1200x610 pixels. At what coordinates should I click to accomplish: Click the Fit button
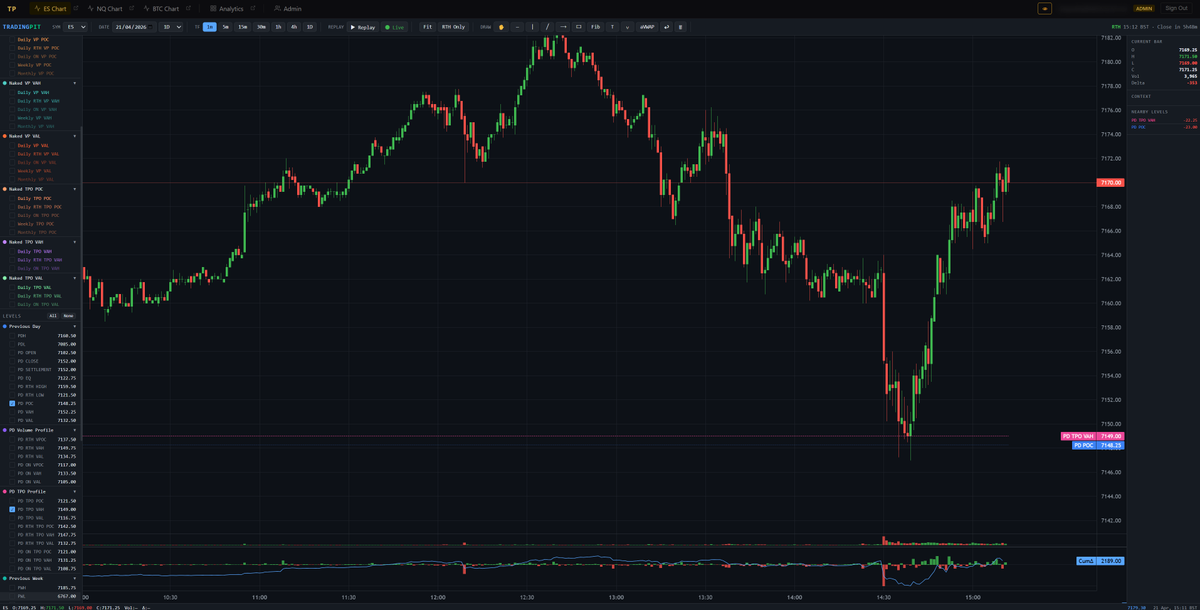click(x=428, y=27)
